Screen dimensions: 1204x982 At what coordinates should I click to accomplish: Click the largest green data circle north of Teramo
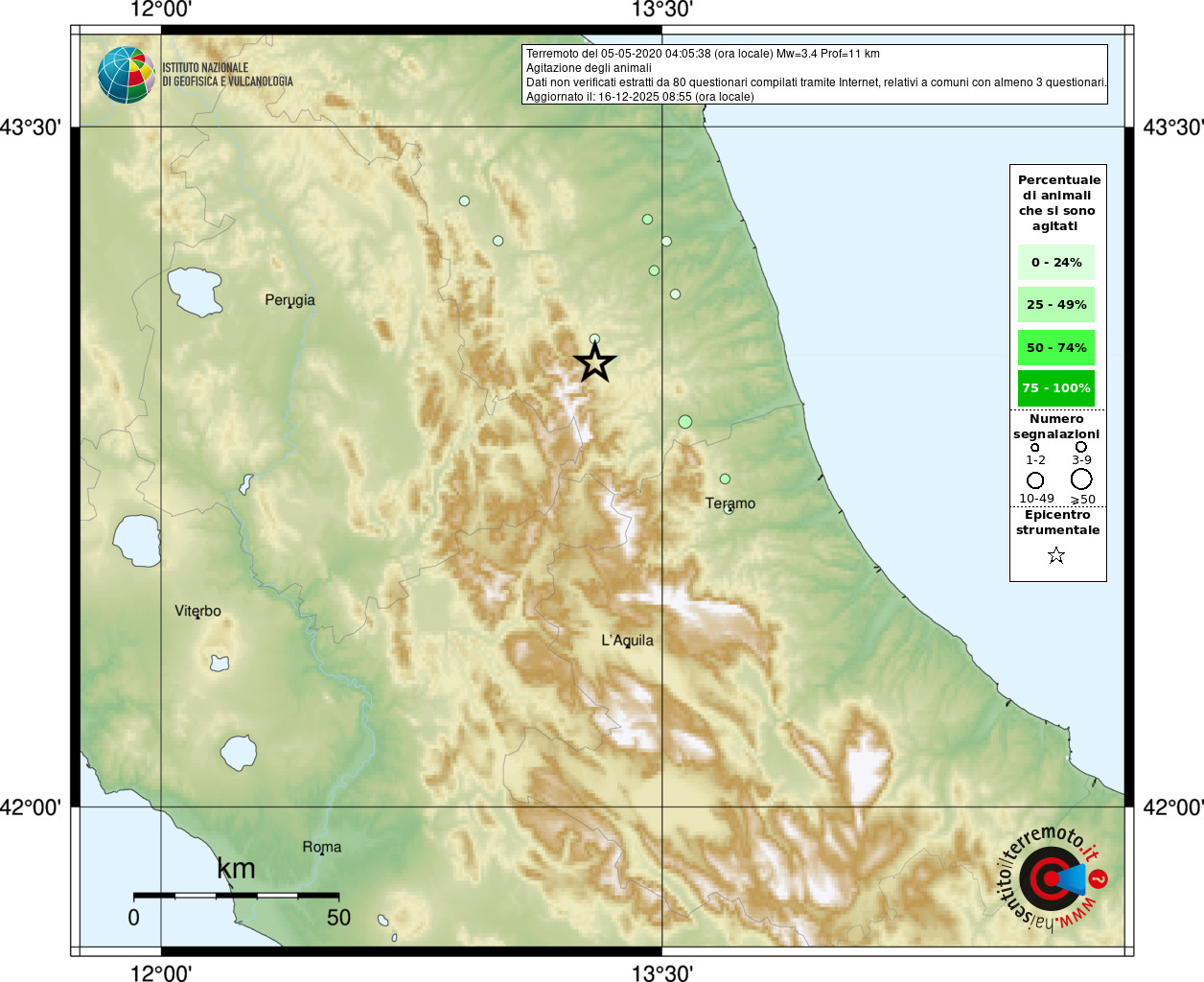684,421
